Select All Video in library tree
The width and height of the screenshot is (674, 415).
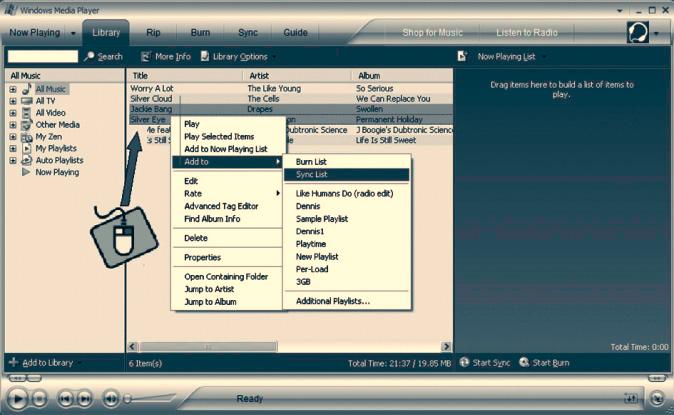click(x=50, y=113)
